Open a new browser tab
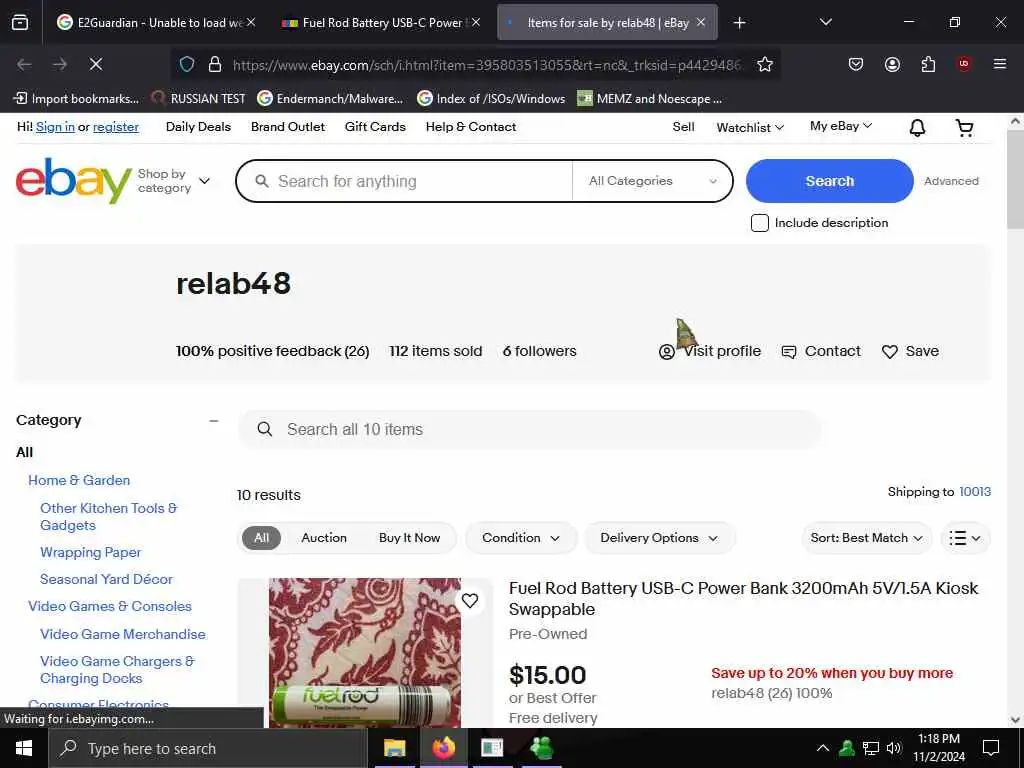Viewport: 1024px width, 768px height. point(739,23)
